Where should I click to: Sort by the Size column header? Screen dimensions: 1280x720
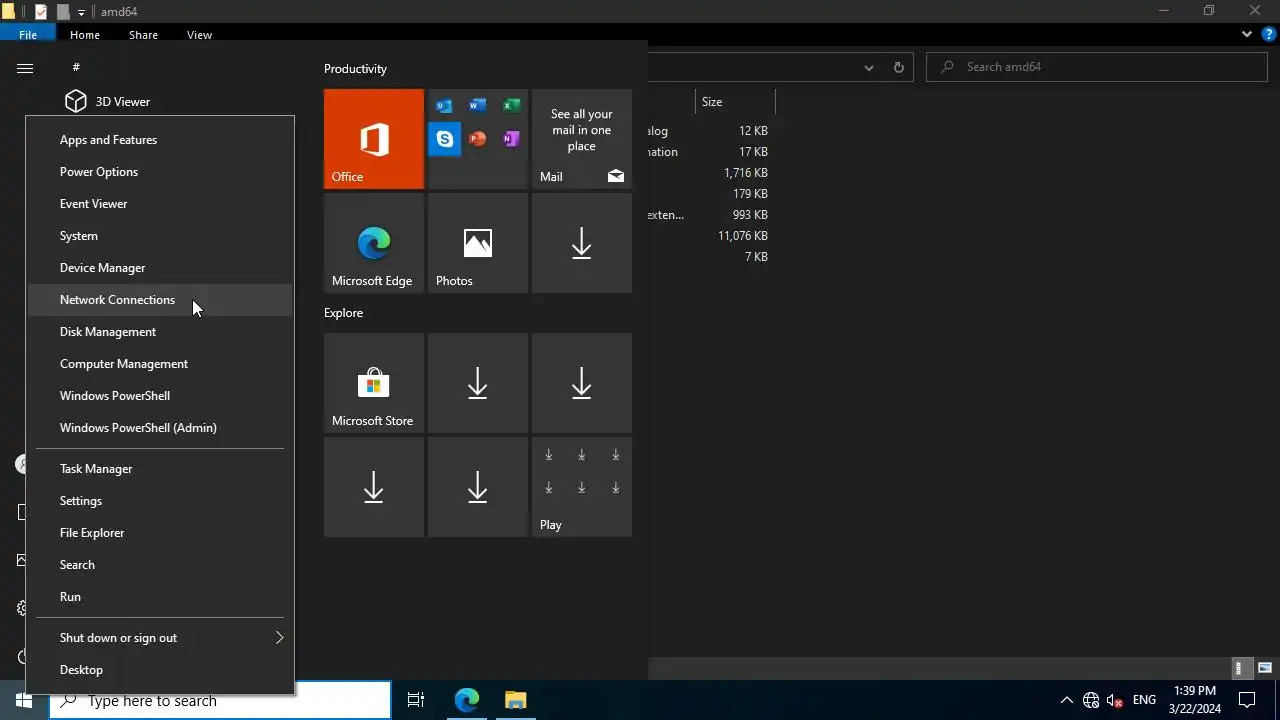pyautogui.click(x=735, y=102)
